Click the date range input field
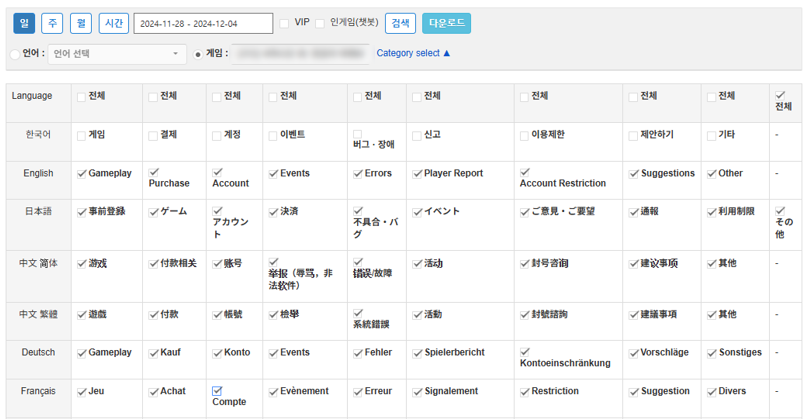 (x=203, y=23)
